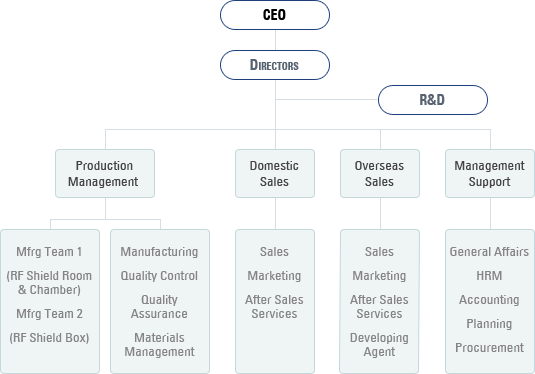Select Mfrg Team 2 entry

pyautogui.click(x=49, y=314)
